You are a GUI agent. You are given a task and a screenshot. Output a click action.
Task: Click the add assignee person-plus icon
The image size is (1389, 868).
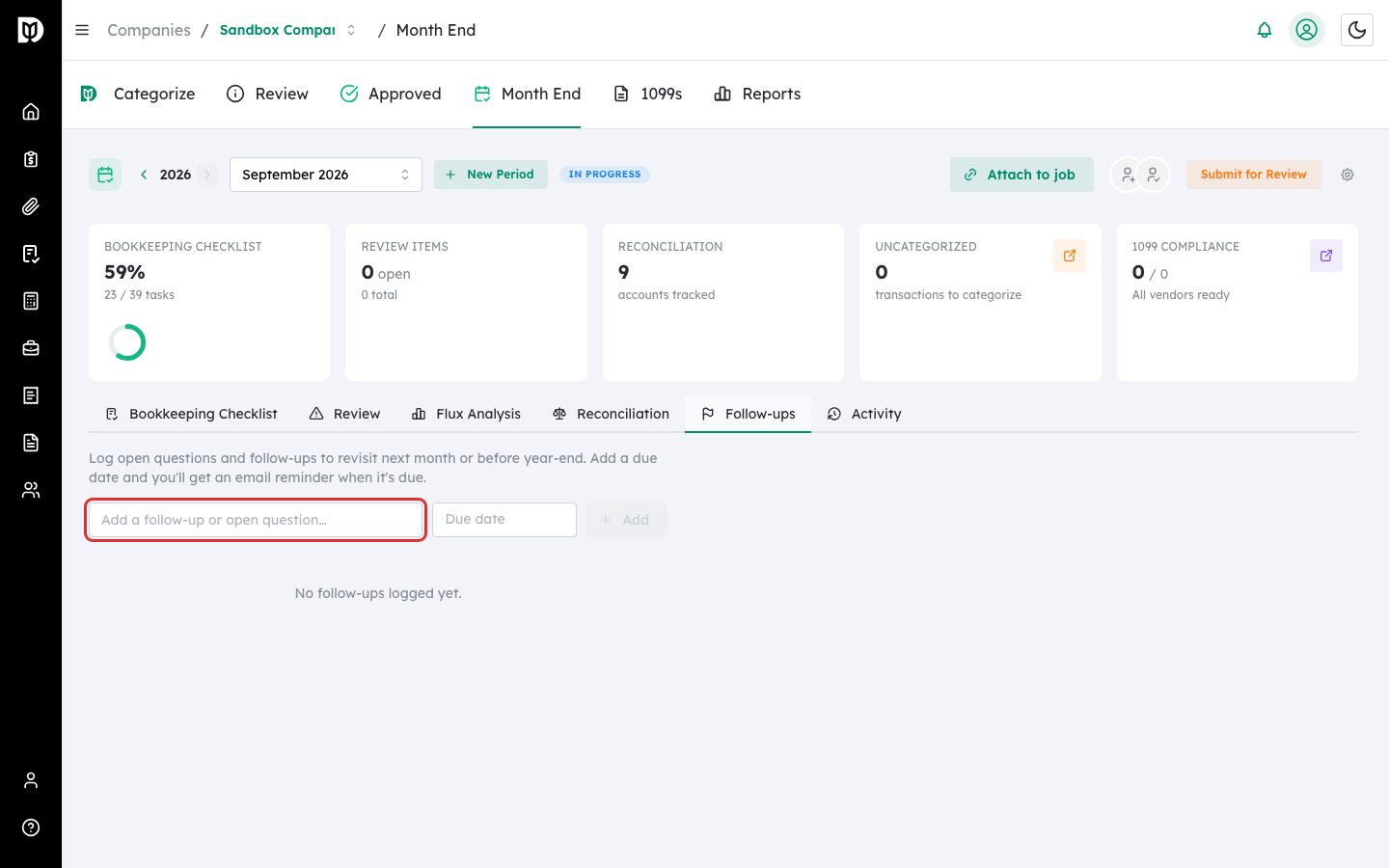point(1127,175)
